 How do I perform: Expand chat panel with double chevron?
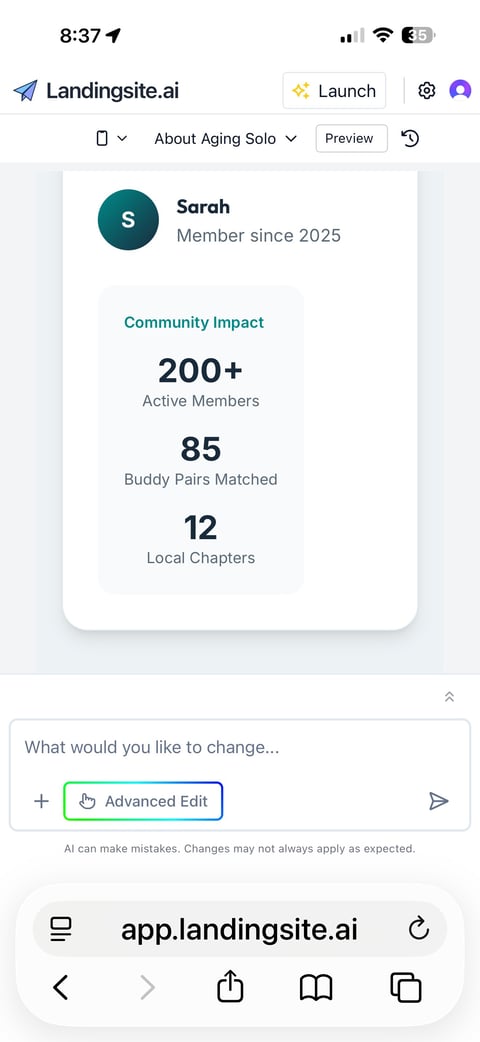[x=449, y=696]
